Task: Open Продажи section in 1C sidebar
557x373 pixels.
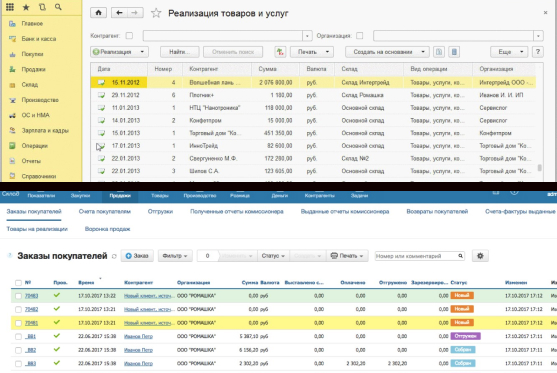Action: (33, 69)
